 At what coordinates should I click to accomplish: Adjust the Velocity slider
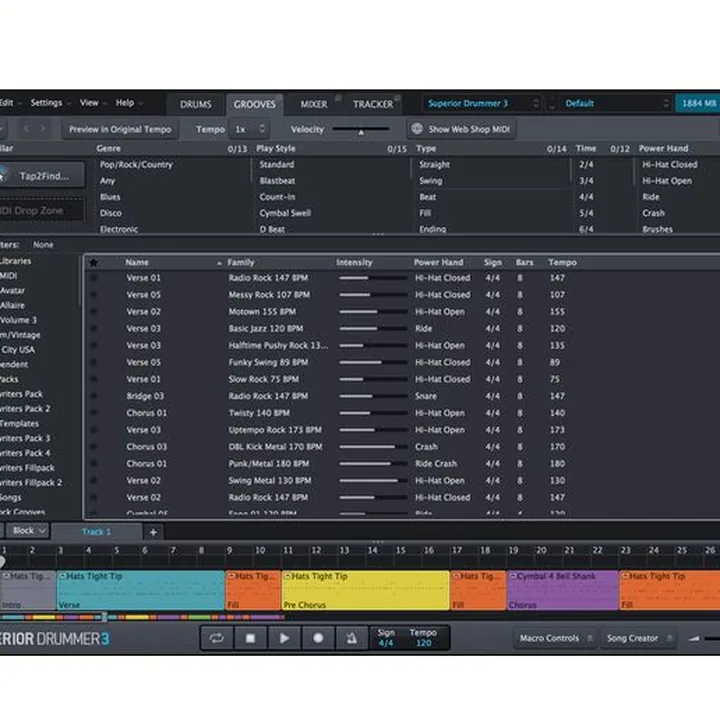coord(361,130)
